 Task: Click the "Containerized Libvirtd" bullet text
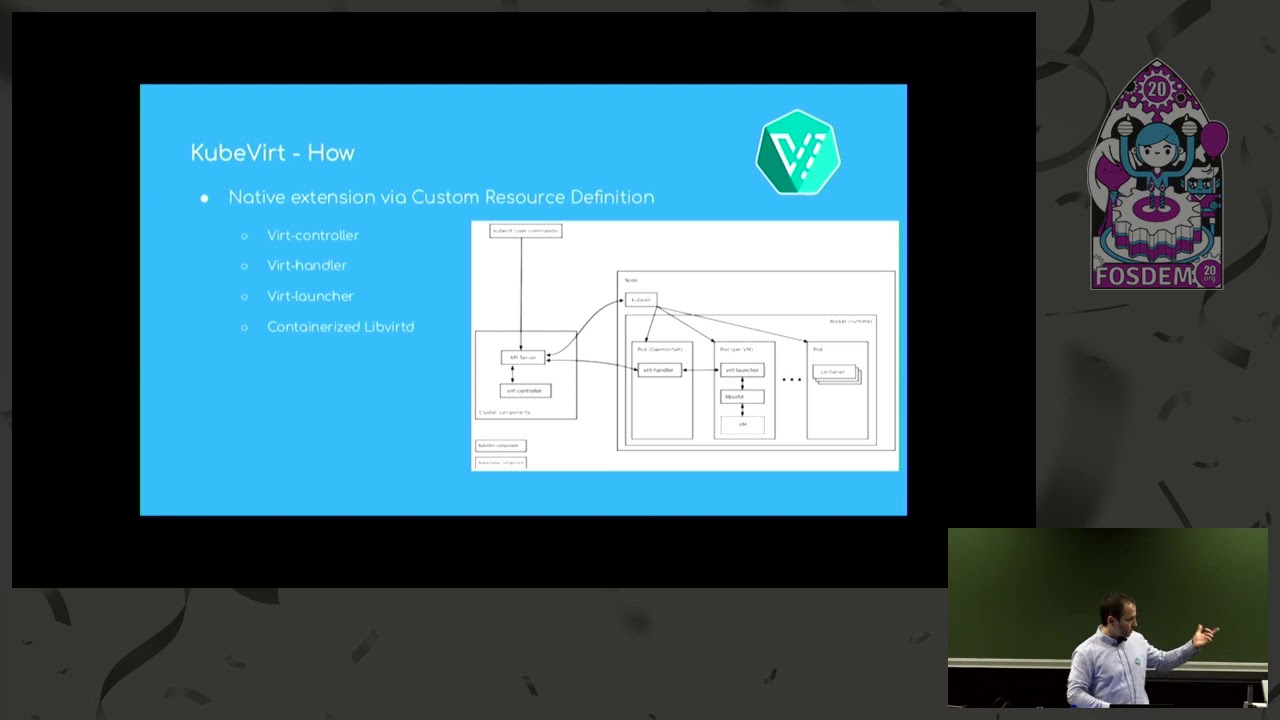pyautogui.click(x=340, y=327)
